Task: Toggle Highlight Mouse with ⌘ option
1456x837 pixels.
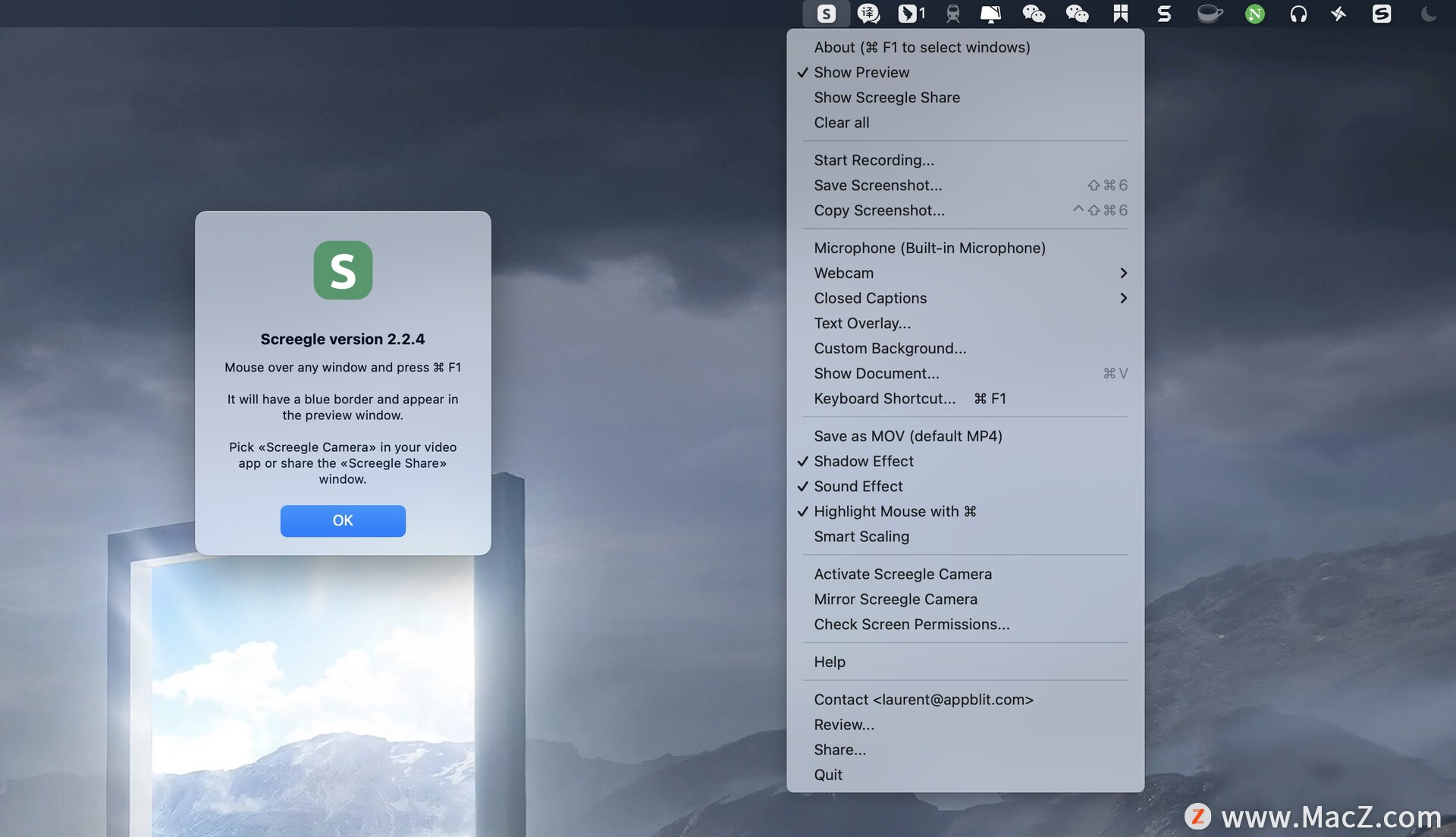Action: click(x=965, y=511)
